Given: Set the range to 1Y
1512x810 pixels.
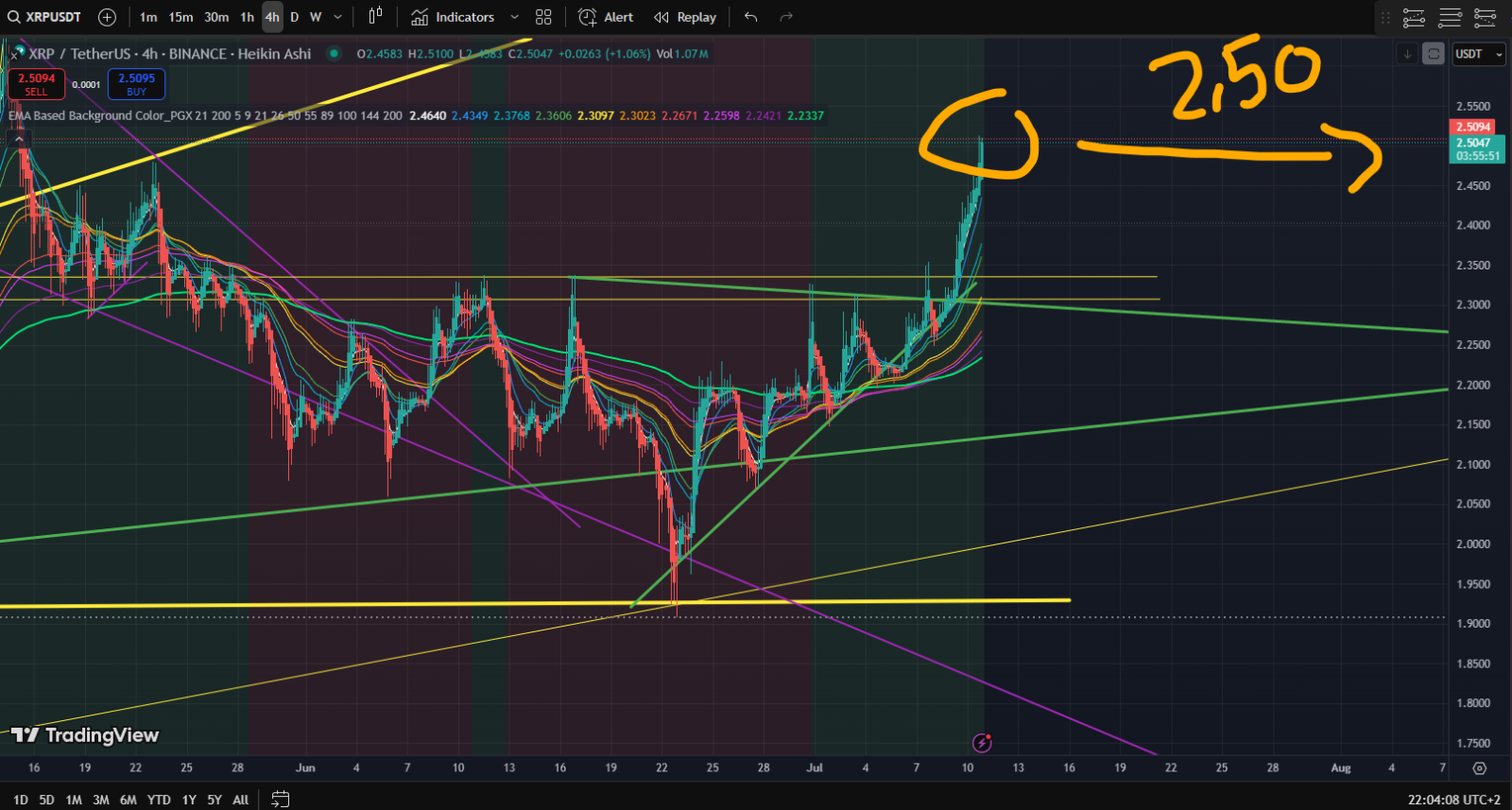Looking at the screenshot, I should click(x=189, y=800).
